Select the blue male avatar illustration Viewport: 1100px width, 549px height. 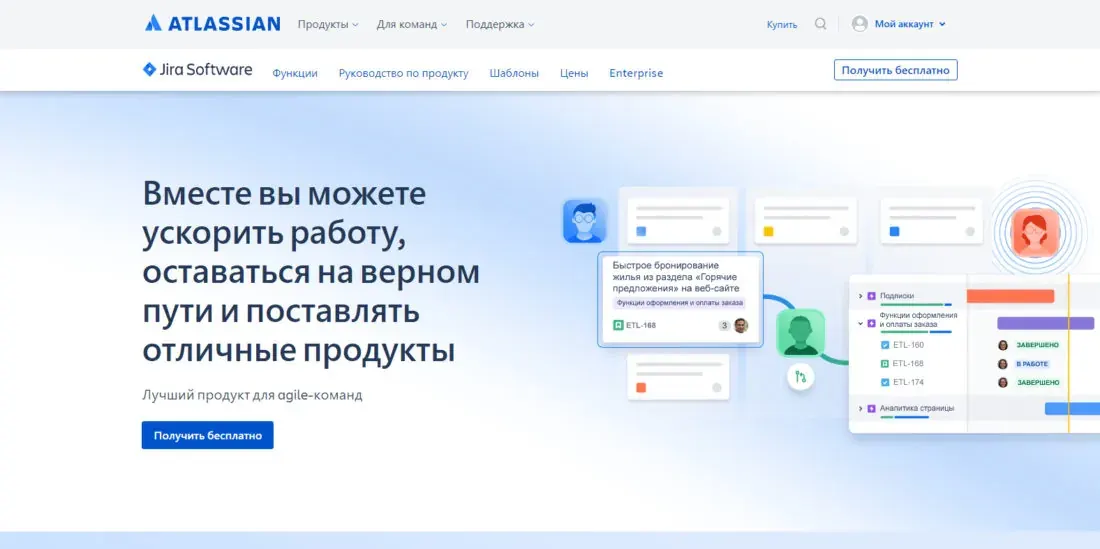(584, 221)
